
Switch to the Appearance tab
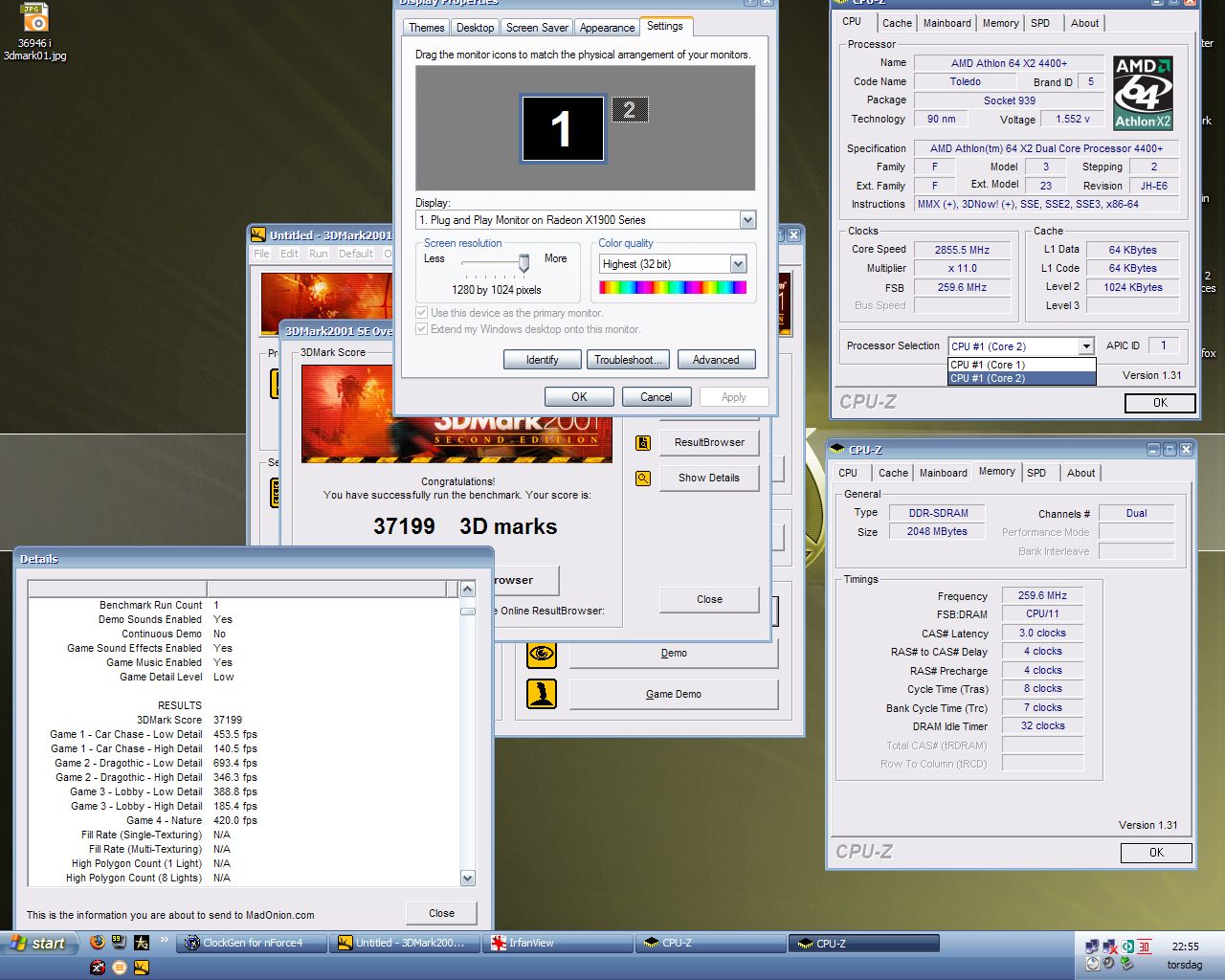(607, 28)
